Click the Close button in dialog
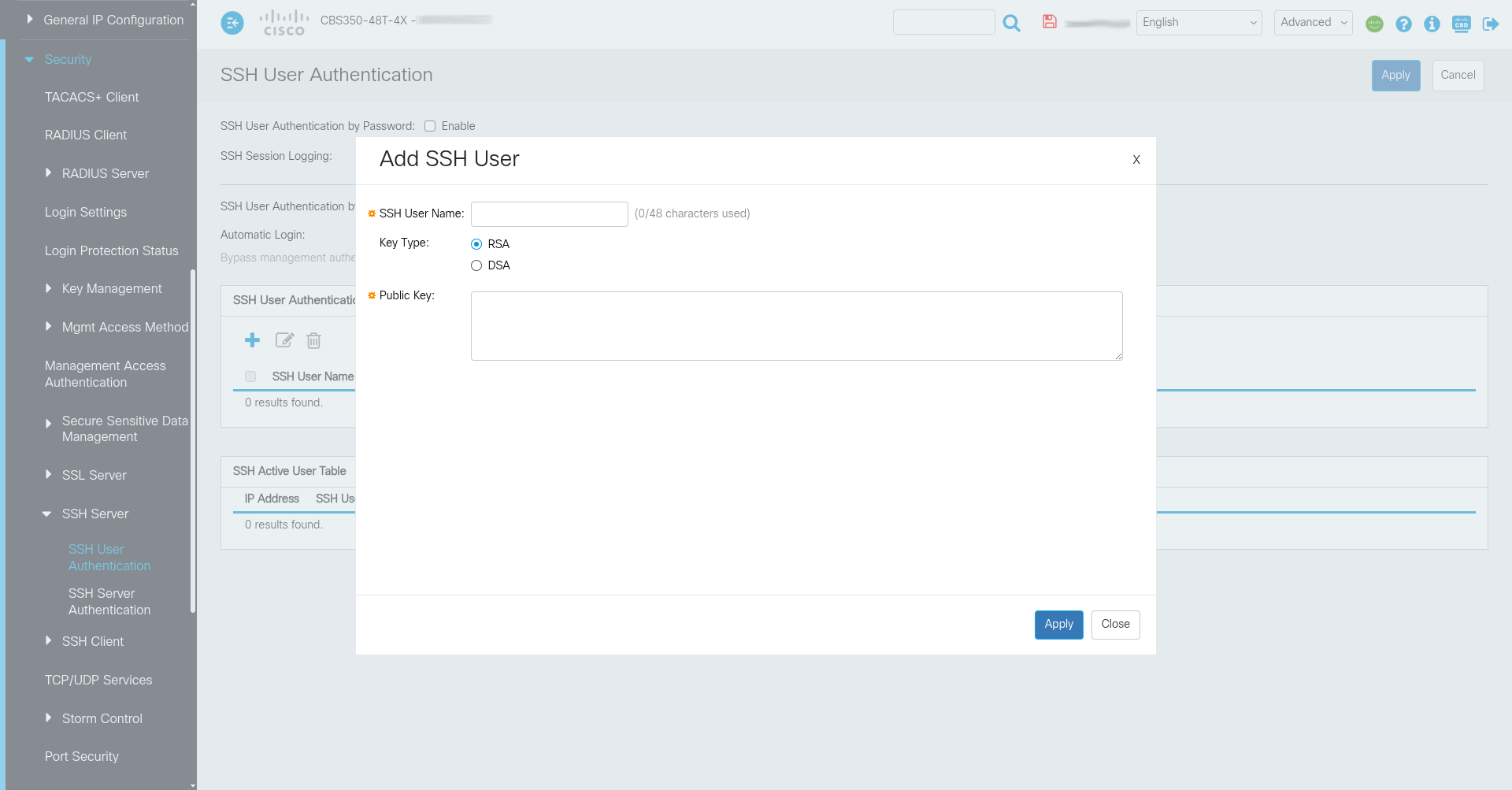This screenshot has height=790, width=1512. point(1115,624)
